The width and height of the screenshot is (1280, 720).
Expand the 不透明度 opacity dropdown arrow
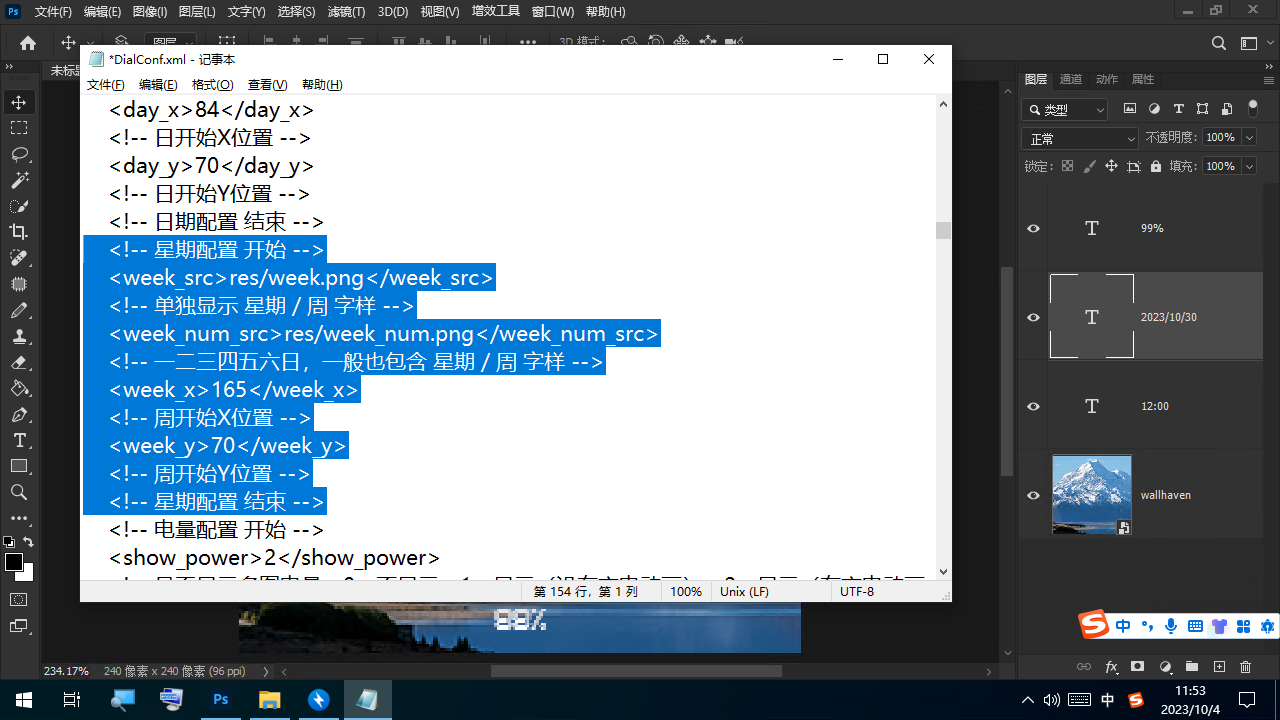click(1248, 138)
